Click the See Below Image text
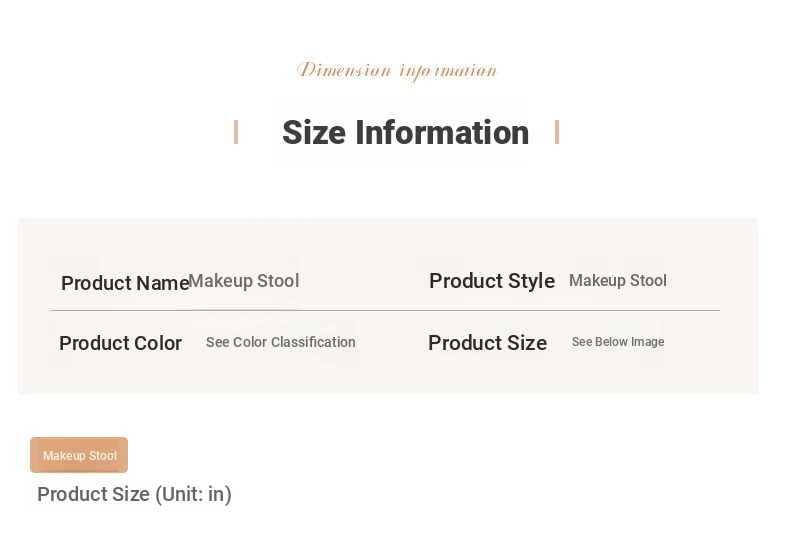The image size is (790, 549). click(618, 342)
